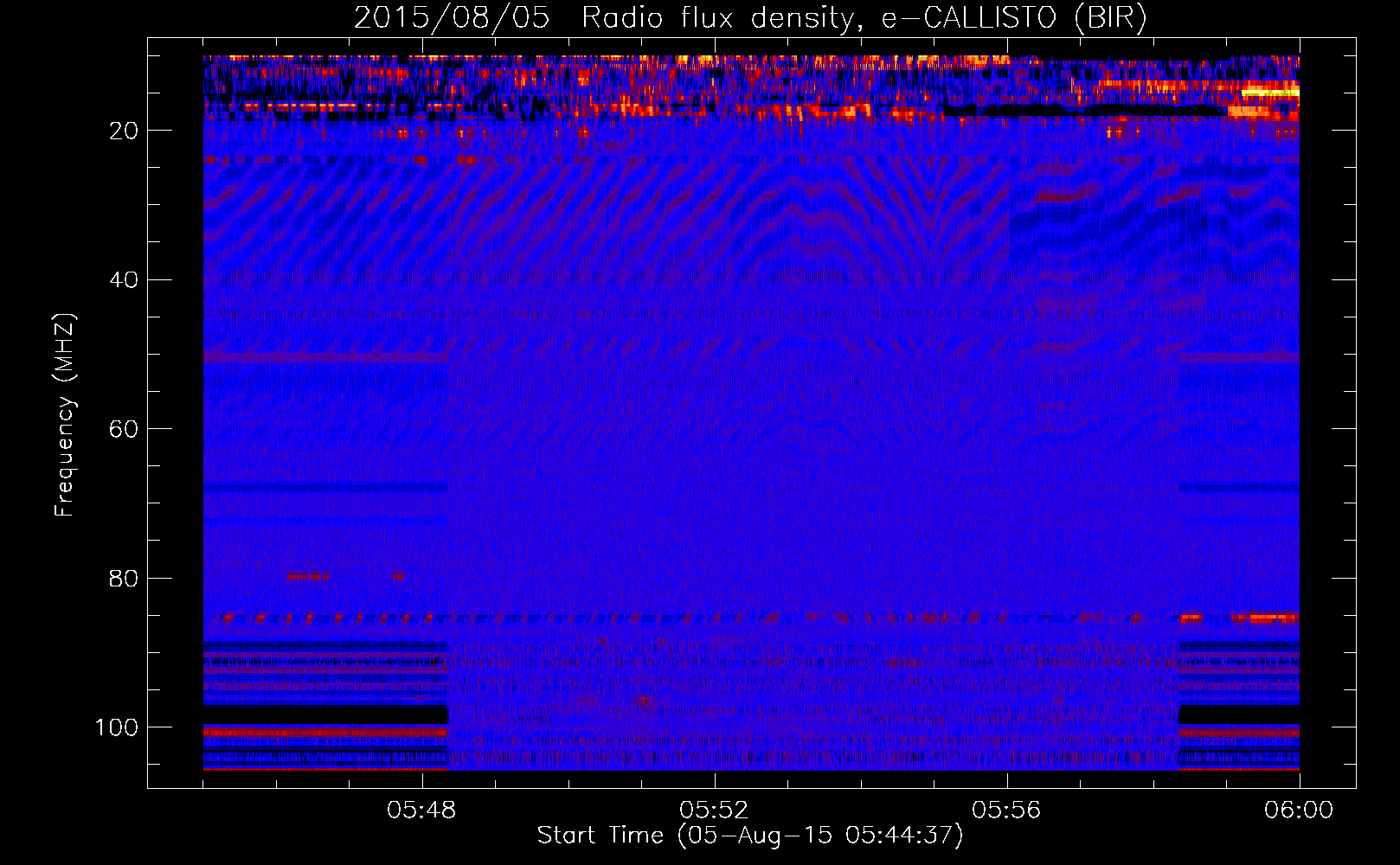Click the time tick label '05:52'
The width and height of the screenshot is (1400, 865).
(x=715, y=811)
